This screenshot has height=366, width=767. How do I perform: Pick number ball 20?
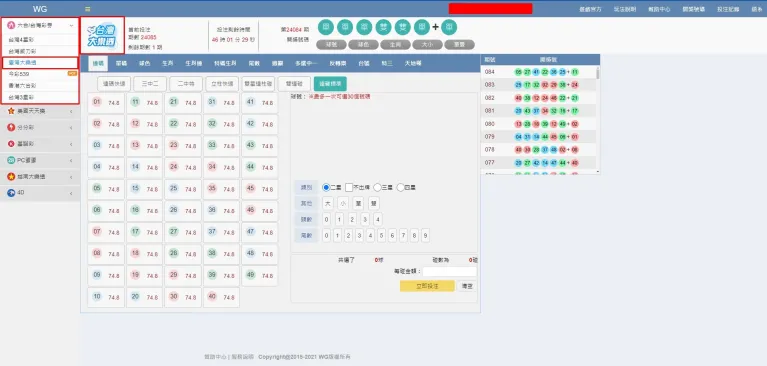pyautogui.click(x=135, y=297)
